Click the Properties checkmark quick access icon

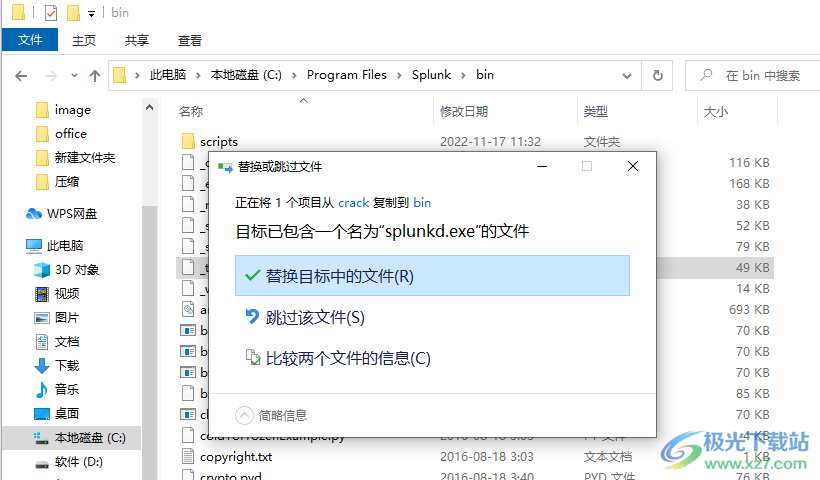(x=51, y=13)
